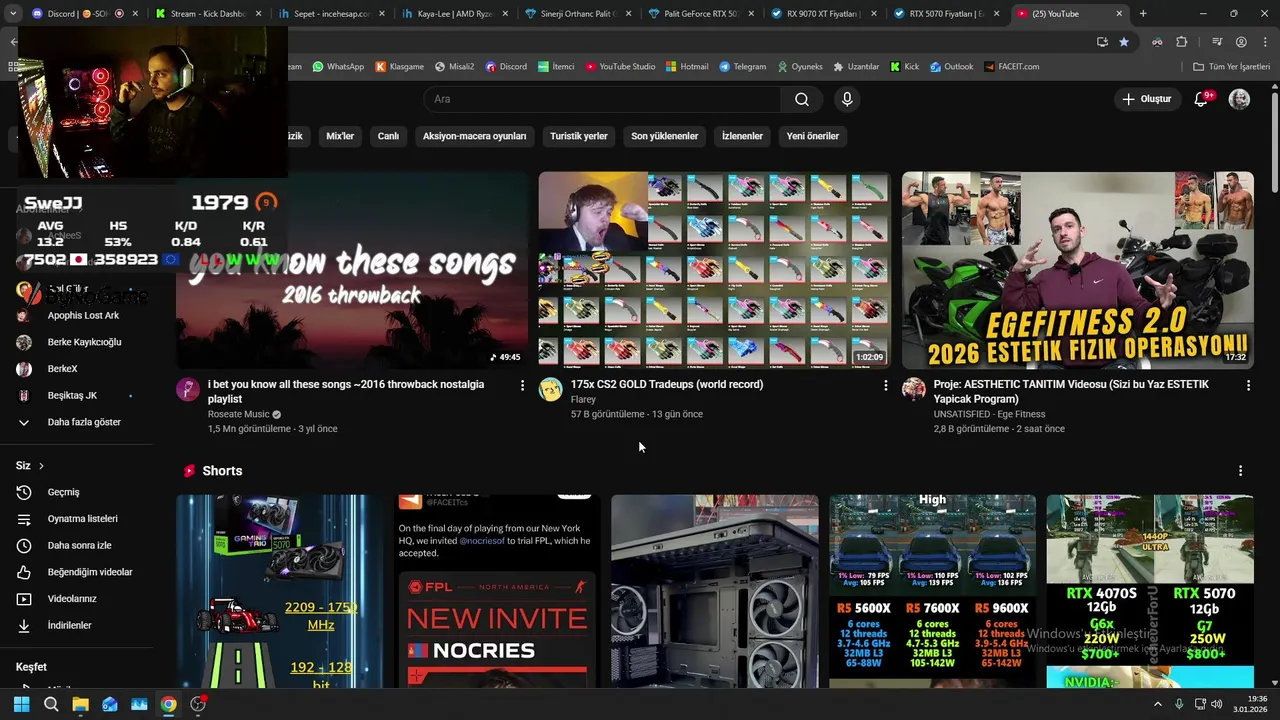1280x720 pixels.
Task: Switch to Sepet - incehesap tab
Action: click(x=330, y=14)
